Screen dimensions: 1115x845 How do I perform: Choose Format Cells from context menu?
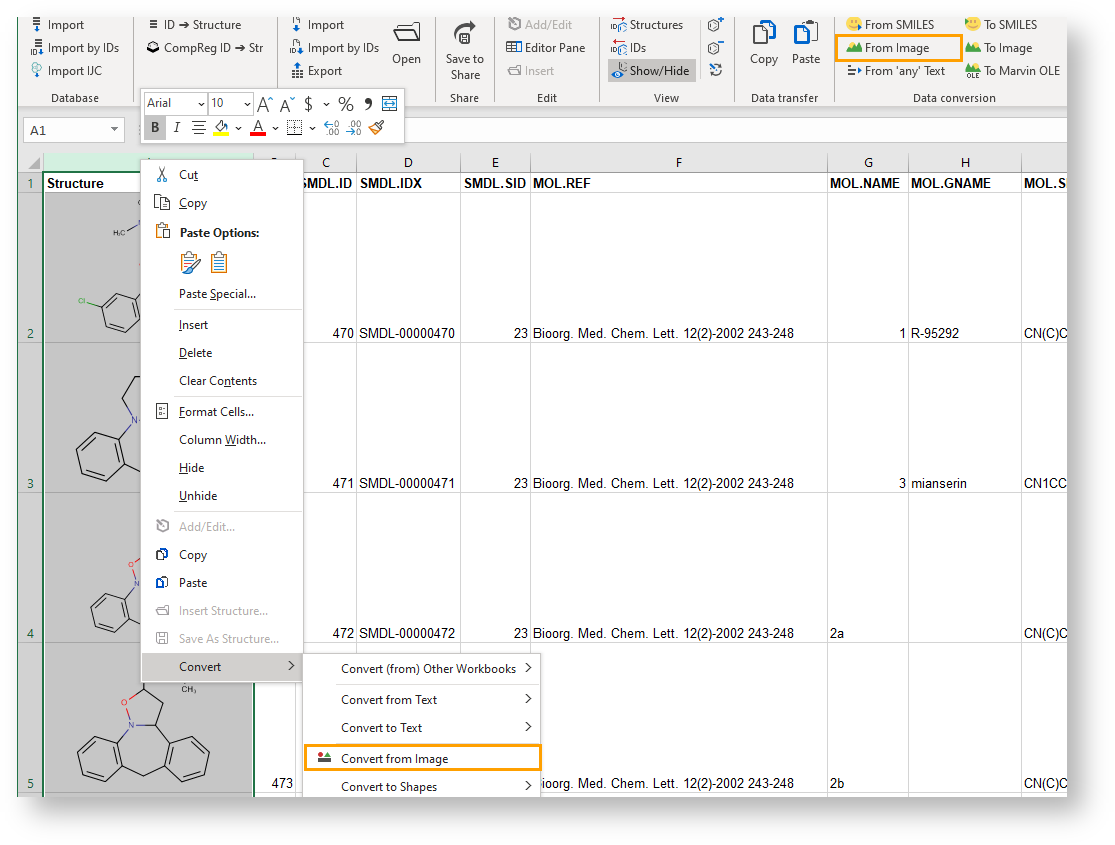[x=216, y=412]
